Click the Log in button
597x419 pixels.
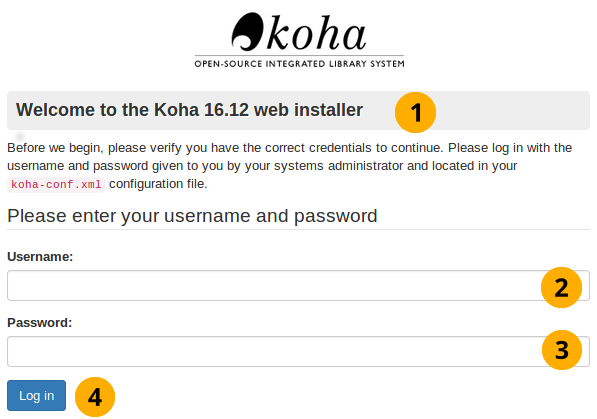coord(37,395)
